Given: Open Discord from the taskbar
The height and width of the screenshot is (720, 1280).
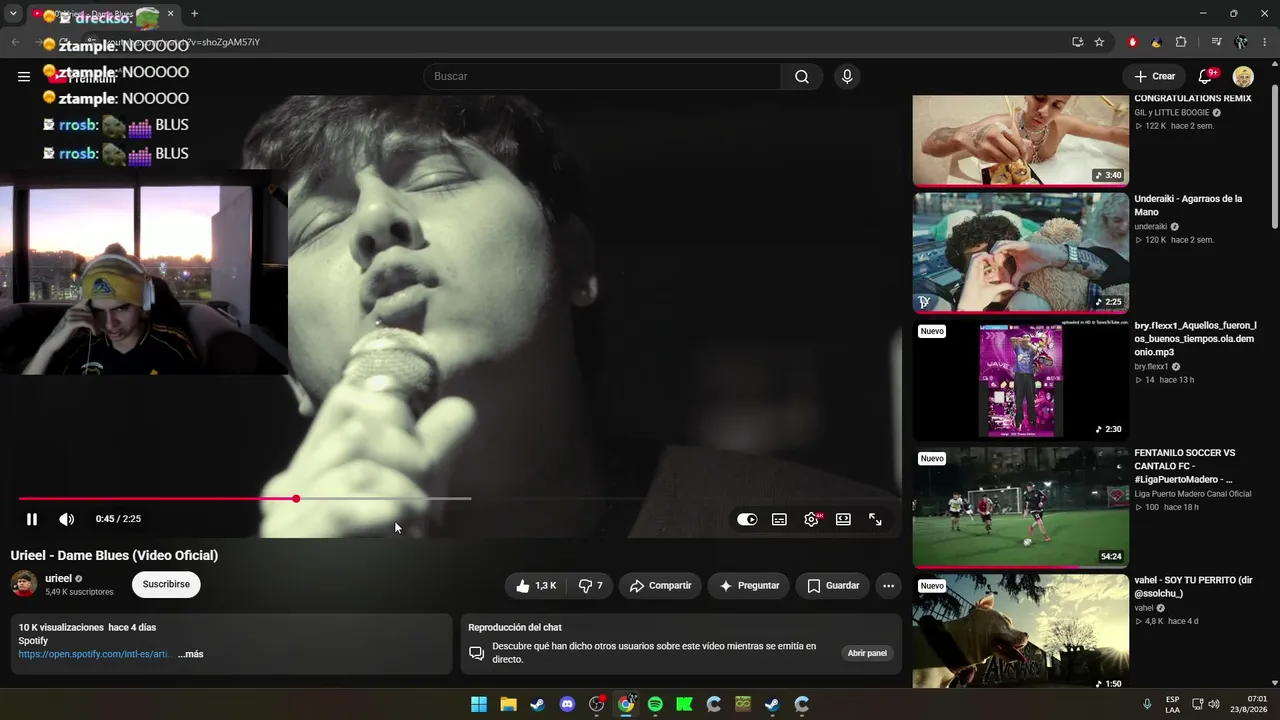Looking at the screenshot, I should (x=567, y=704).
